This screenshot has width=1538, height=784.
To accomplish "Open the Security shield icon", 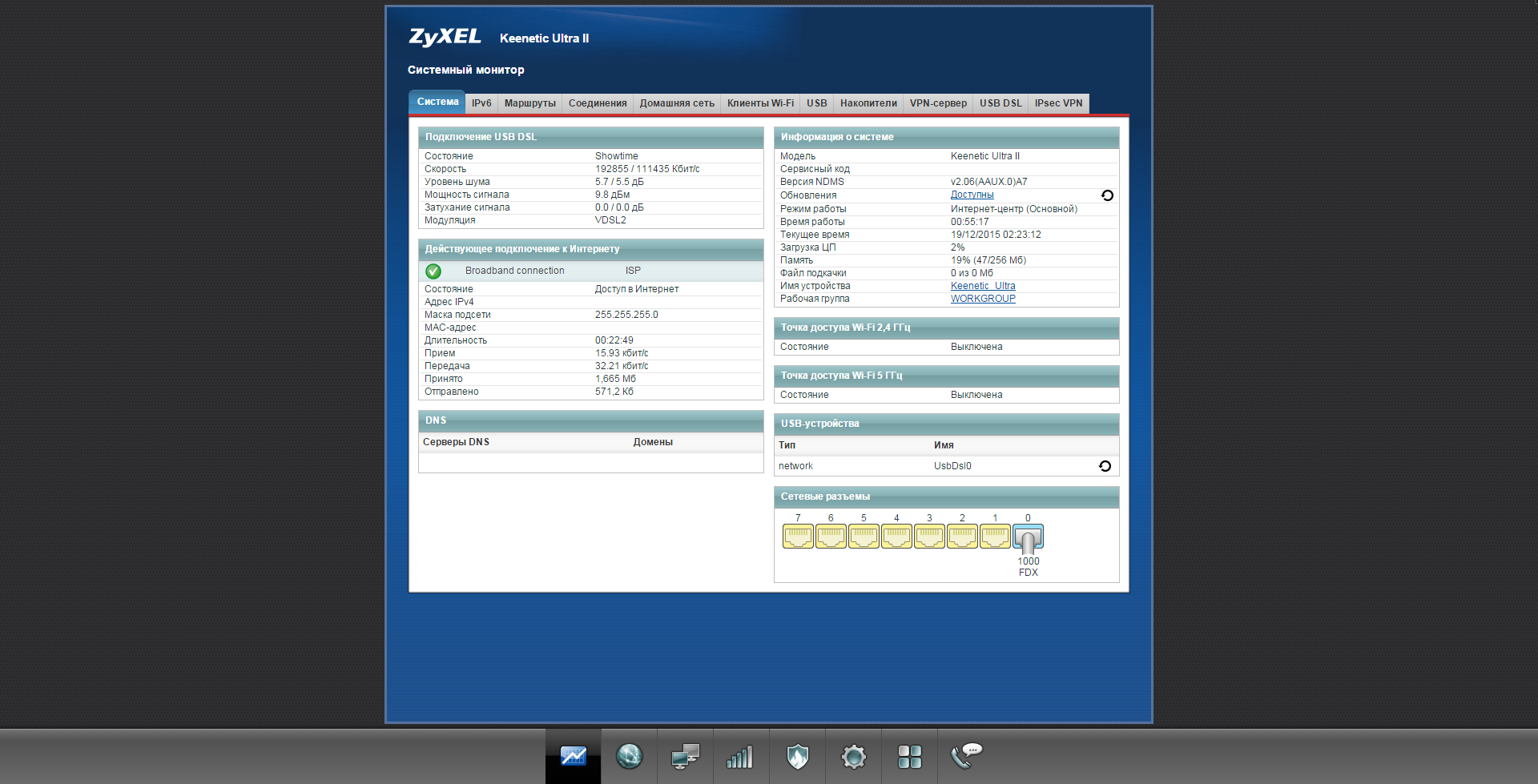I will point(798,756).
